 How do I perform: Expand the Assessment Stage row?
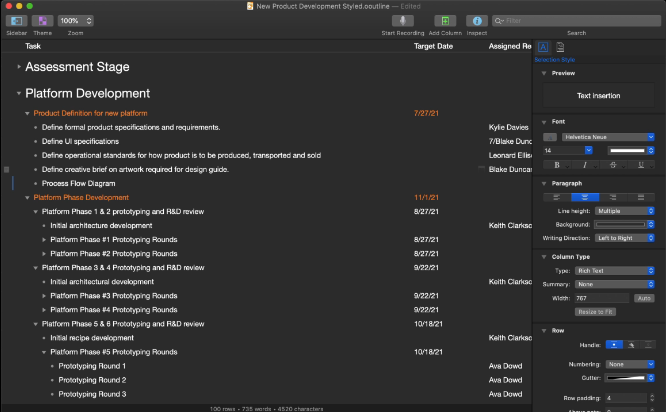point(19,67)
